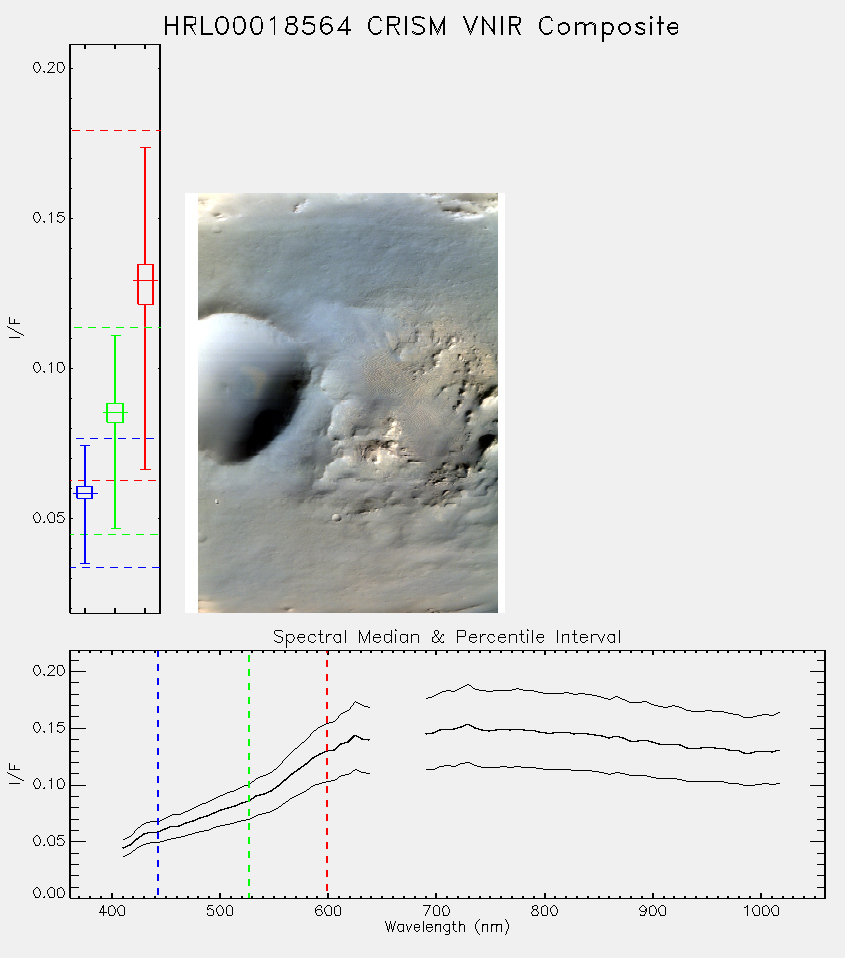Click the upper red dashed line in boxplot
The width and height of the screenshot is (845, 958).
coord(115,131)
